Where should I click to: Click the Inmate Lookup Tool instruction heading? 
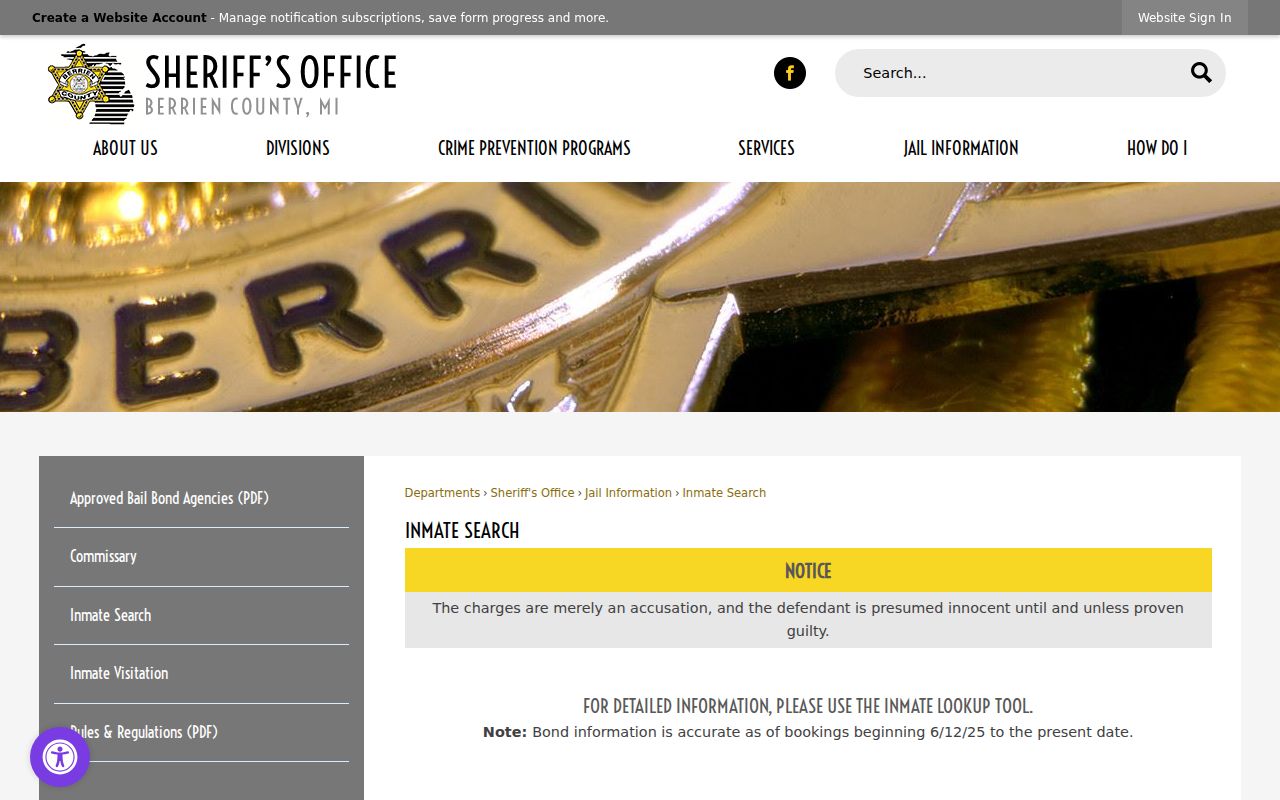[808, 706]
